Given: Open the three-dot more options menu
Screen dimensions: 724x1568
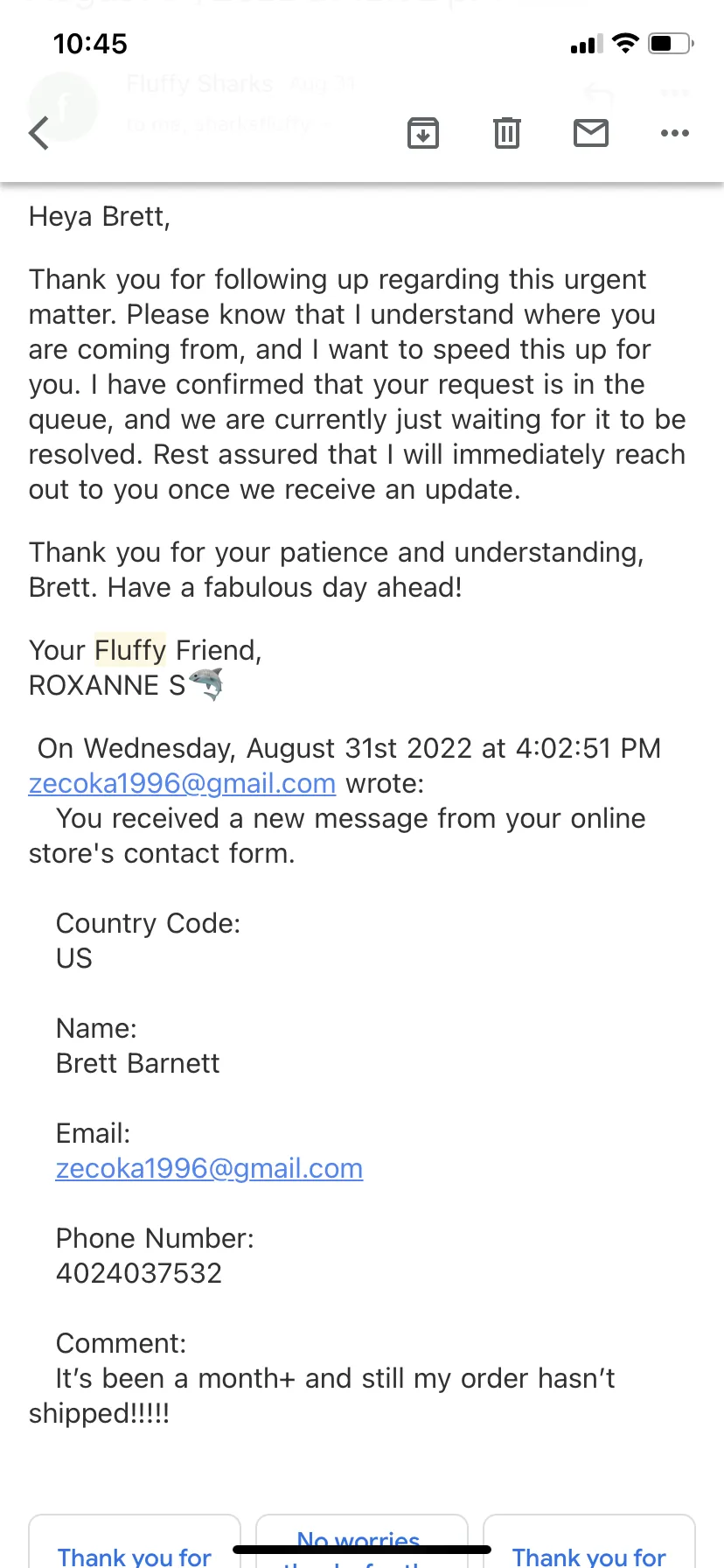Looking at the screenshot, I should [x=675, y=133].
